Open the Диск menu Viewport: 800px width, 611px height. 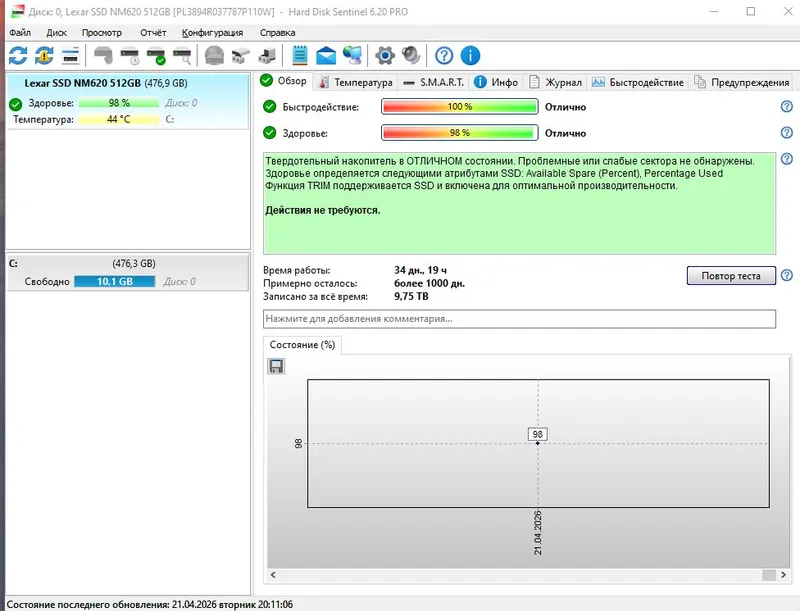tap(56, 33)
